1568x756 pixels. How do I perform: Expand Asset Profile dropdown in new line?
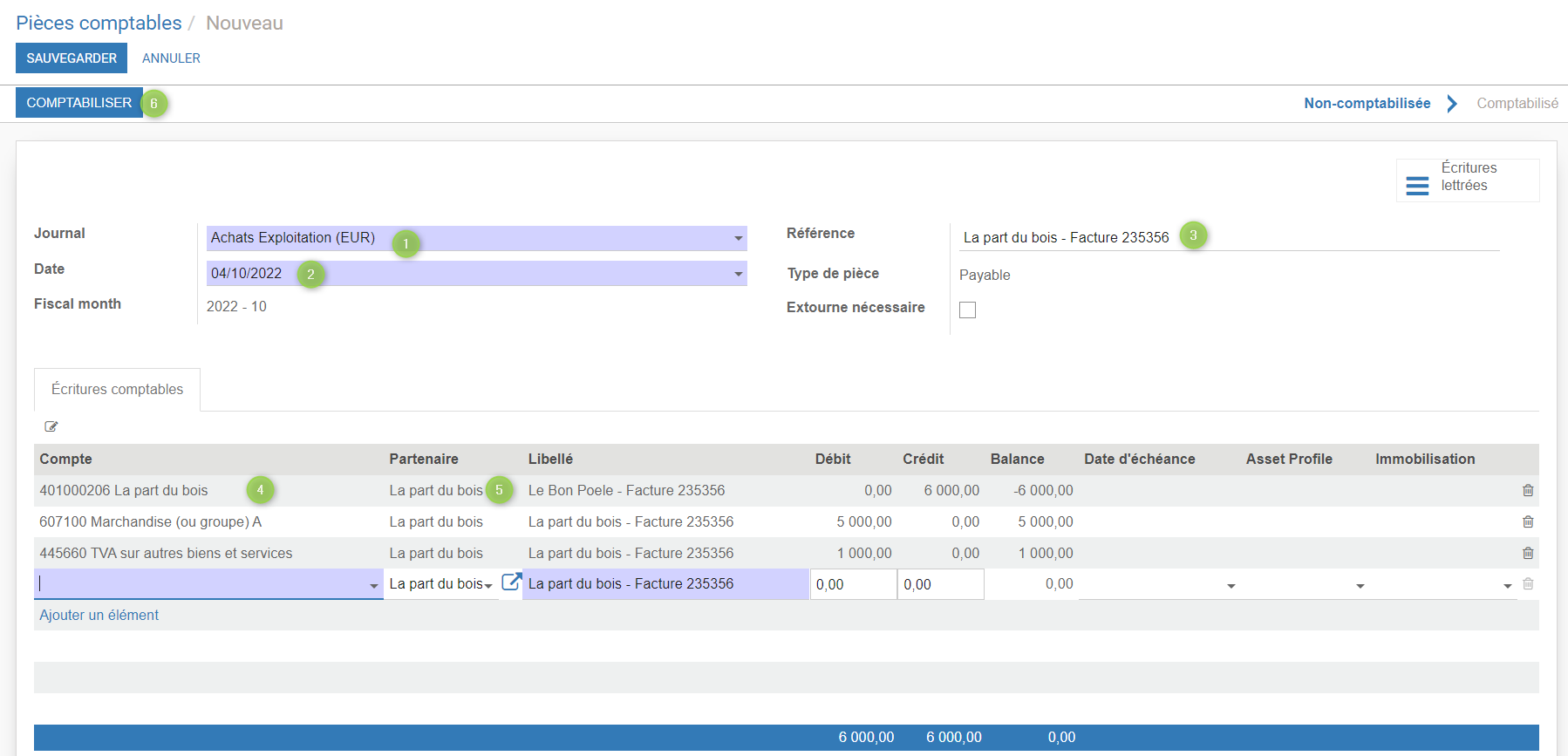tap(1360, 586)
